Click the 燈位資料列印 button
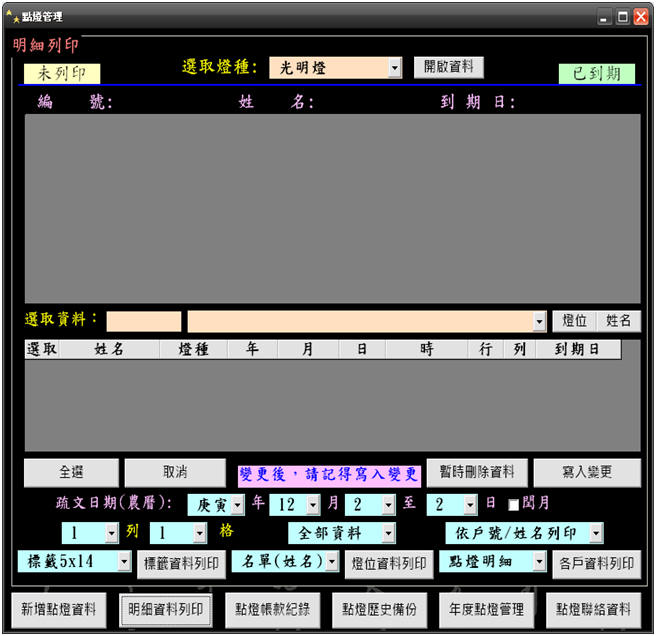This screenshot has width=656, height=636. click(389, 564)
